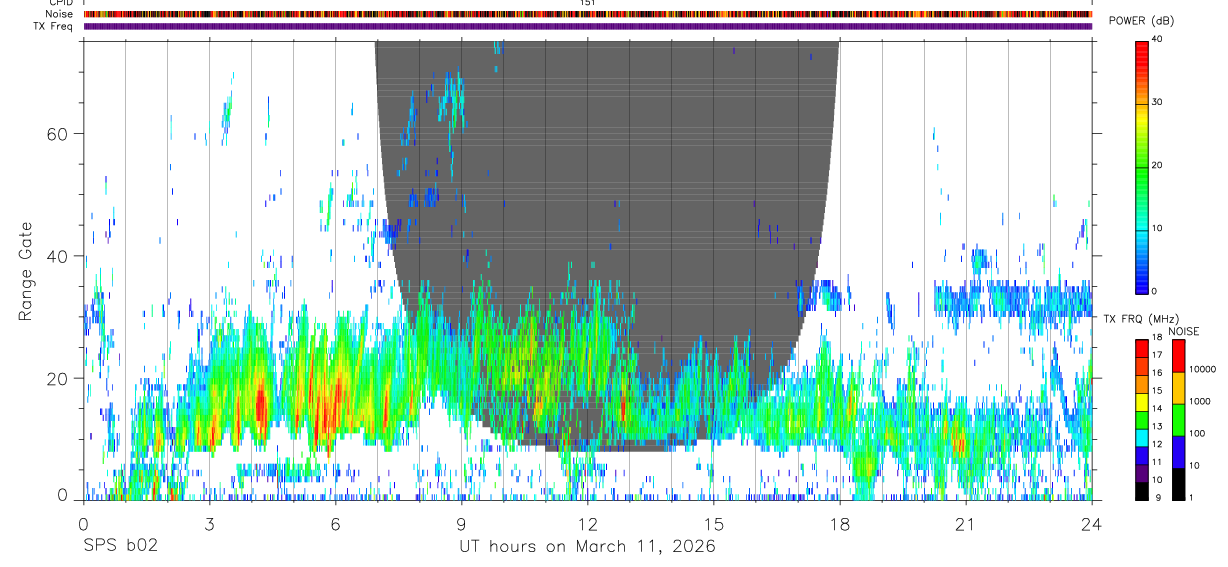
Task: Click the NOISE legend title near the color scale
Action: 1184,332
